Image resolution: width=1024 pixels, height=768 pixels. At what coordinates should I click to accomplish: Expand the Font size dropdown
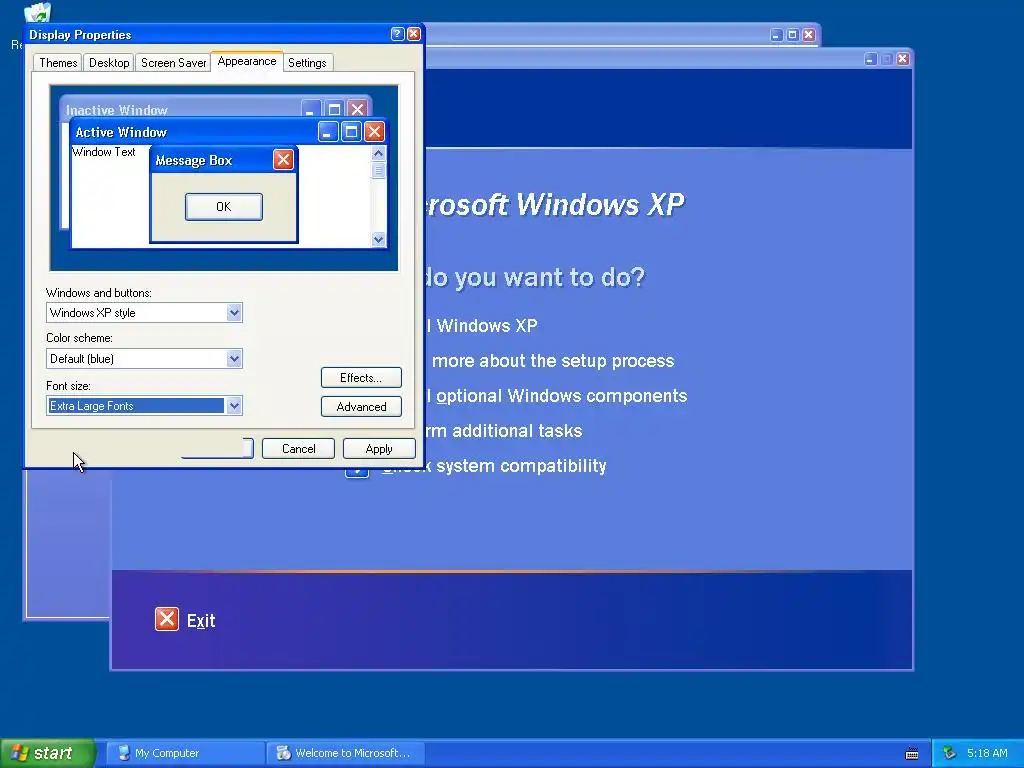[x=234, y=406]
